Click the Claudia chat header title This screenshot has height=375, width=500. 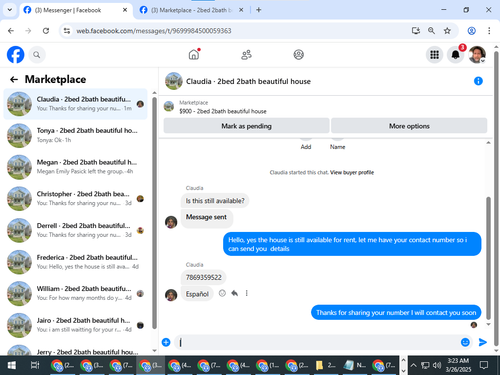(x=248, y=81)
